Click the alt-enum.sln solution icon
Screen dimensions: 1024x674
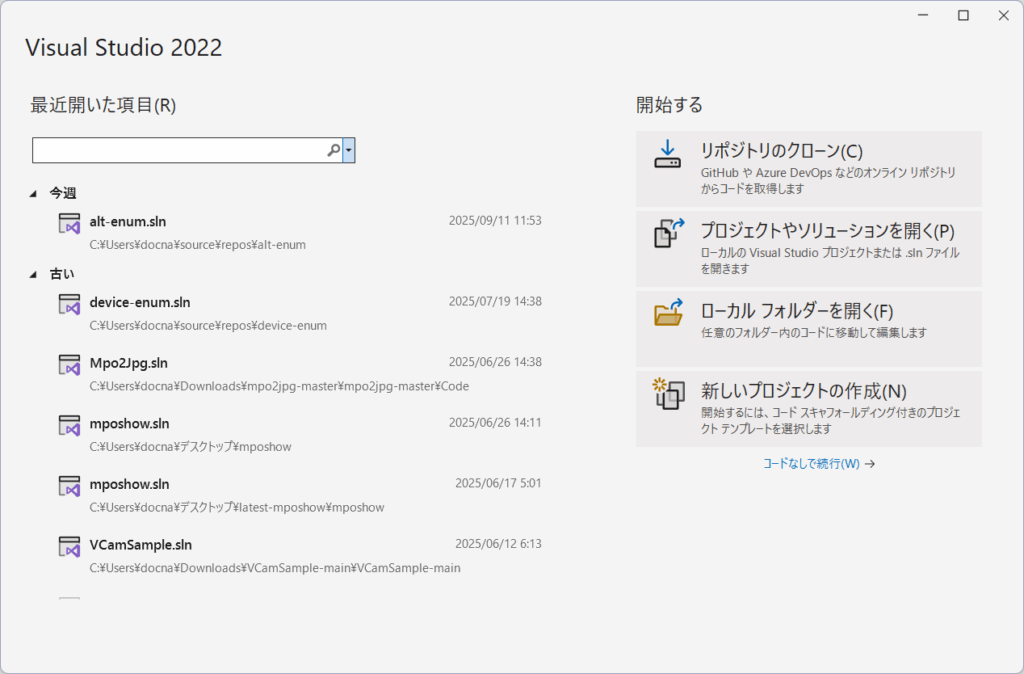pyautogui.click(x=69, y=223)
